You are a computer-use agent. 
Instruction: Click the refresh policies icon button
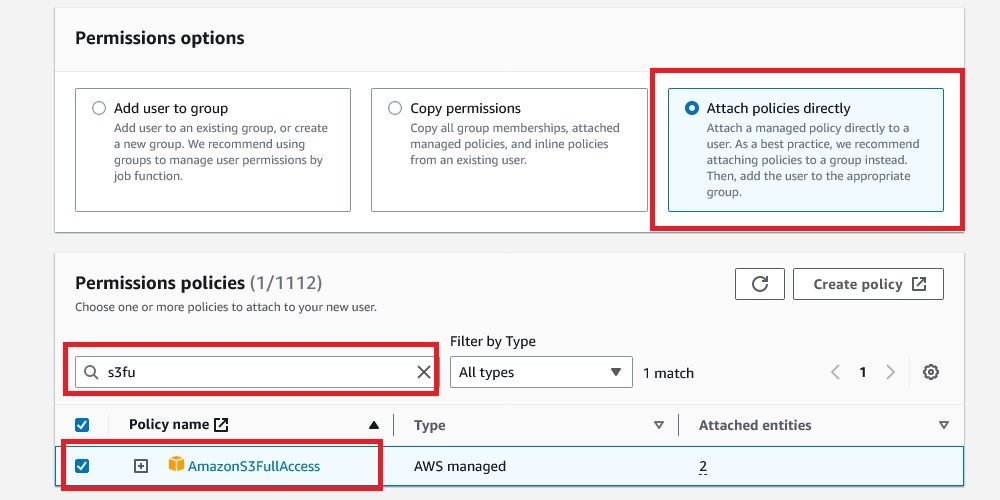coord(759,284)
